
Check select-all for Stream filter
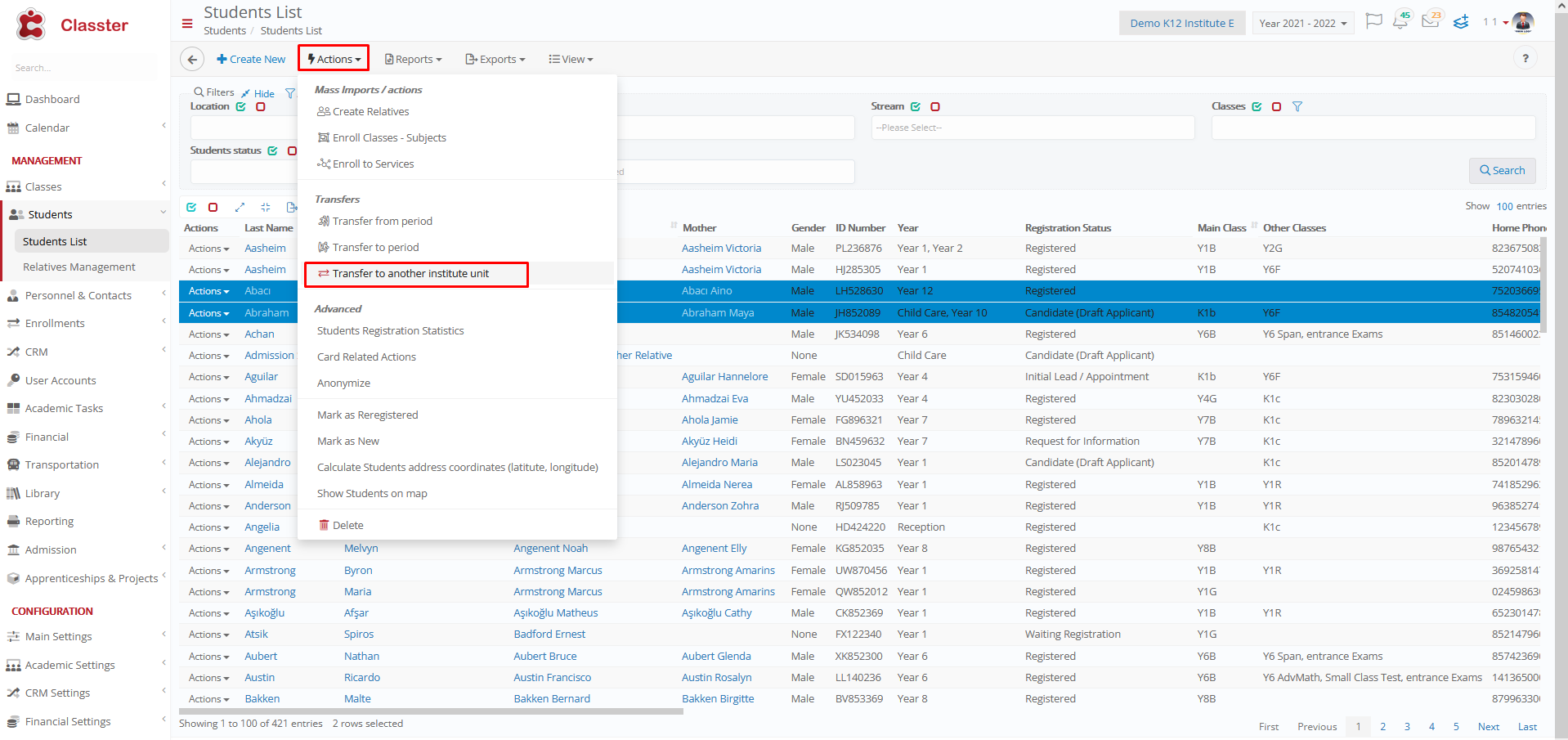pos(916,106)
